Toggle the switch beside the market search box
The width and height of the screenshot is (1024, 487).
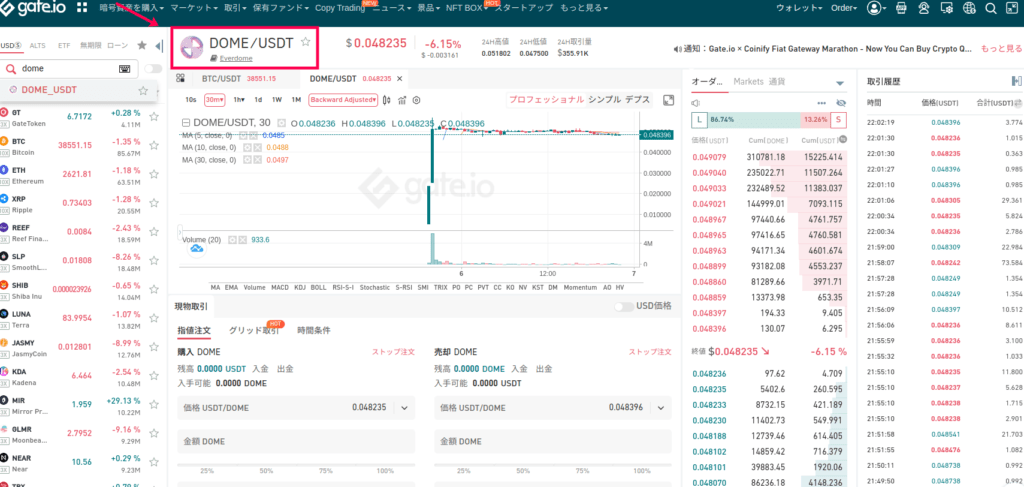click(153, 69)
